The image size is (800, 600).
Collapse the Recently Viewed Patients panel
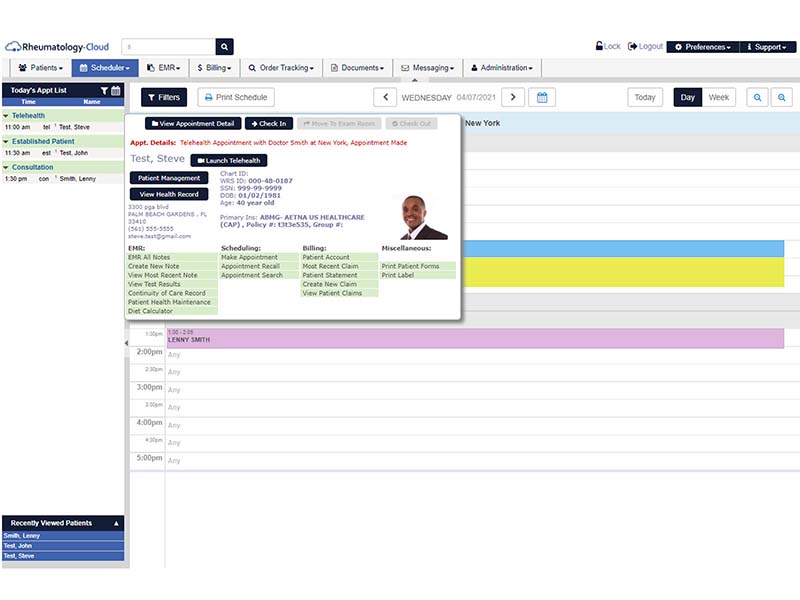point(116,523)
